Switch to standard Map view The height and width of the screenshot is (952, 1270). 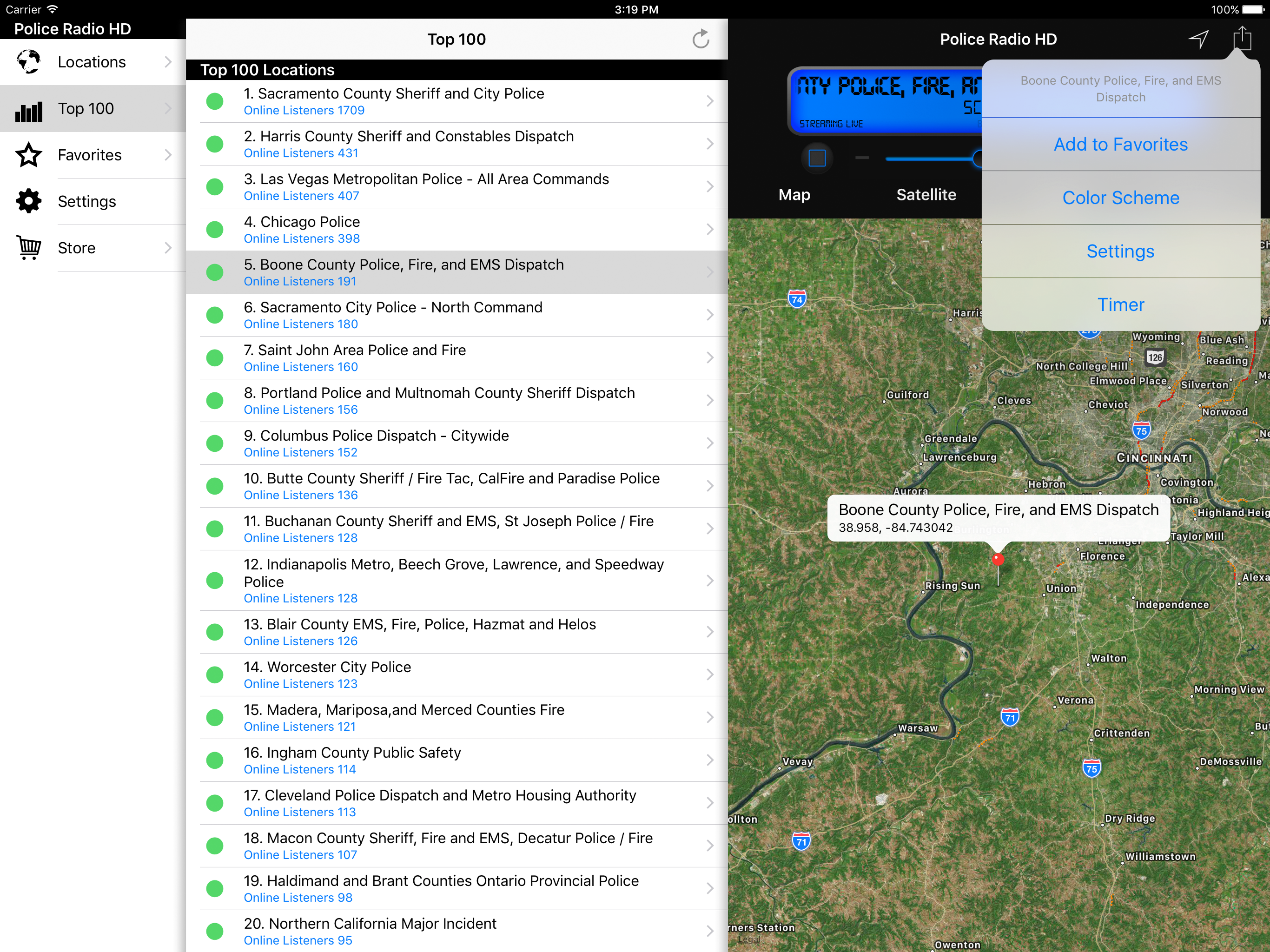click(x=794, y=195)
